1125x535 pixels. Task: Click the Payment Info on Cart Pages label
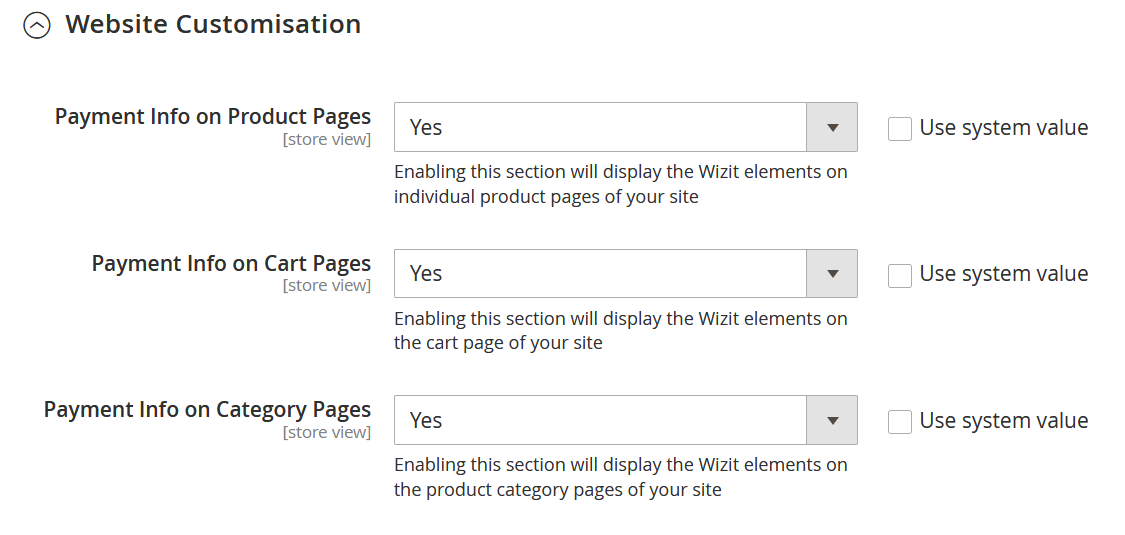[231, 263]
